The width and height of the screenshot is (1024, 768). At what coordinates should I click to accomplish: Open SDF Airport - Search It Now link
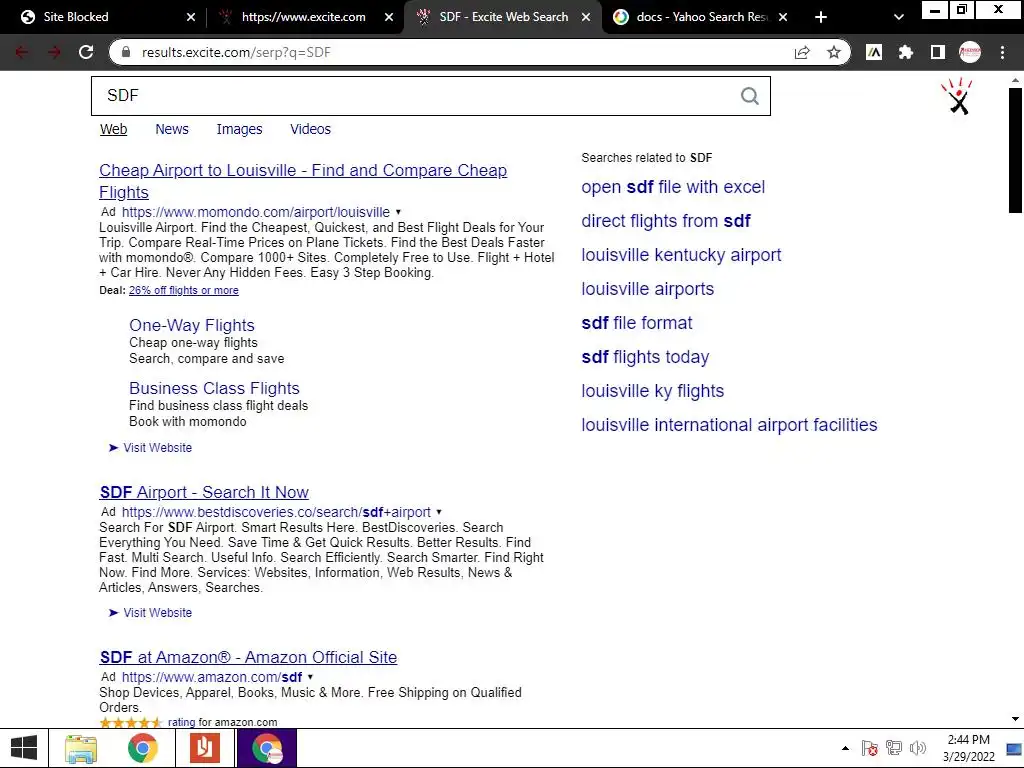click(204, 492)
